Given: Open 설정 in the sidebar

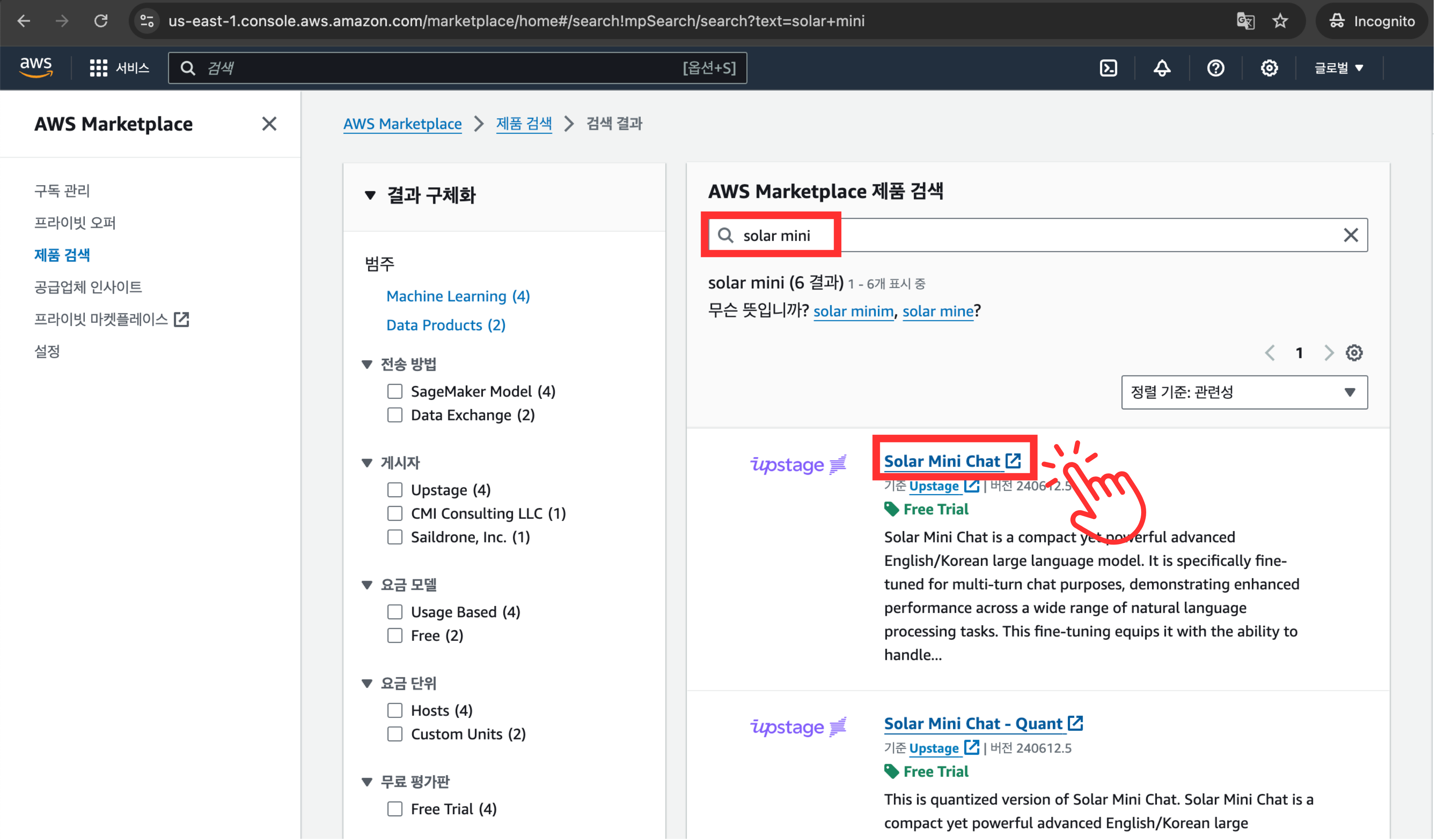Looking at the screenshot, I should click(x=47, y=351).
